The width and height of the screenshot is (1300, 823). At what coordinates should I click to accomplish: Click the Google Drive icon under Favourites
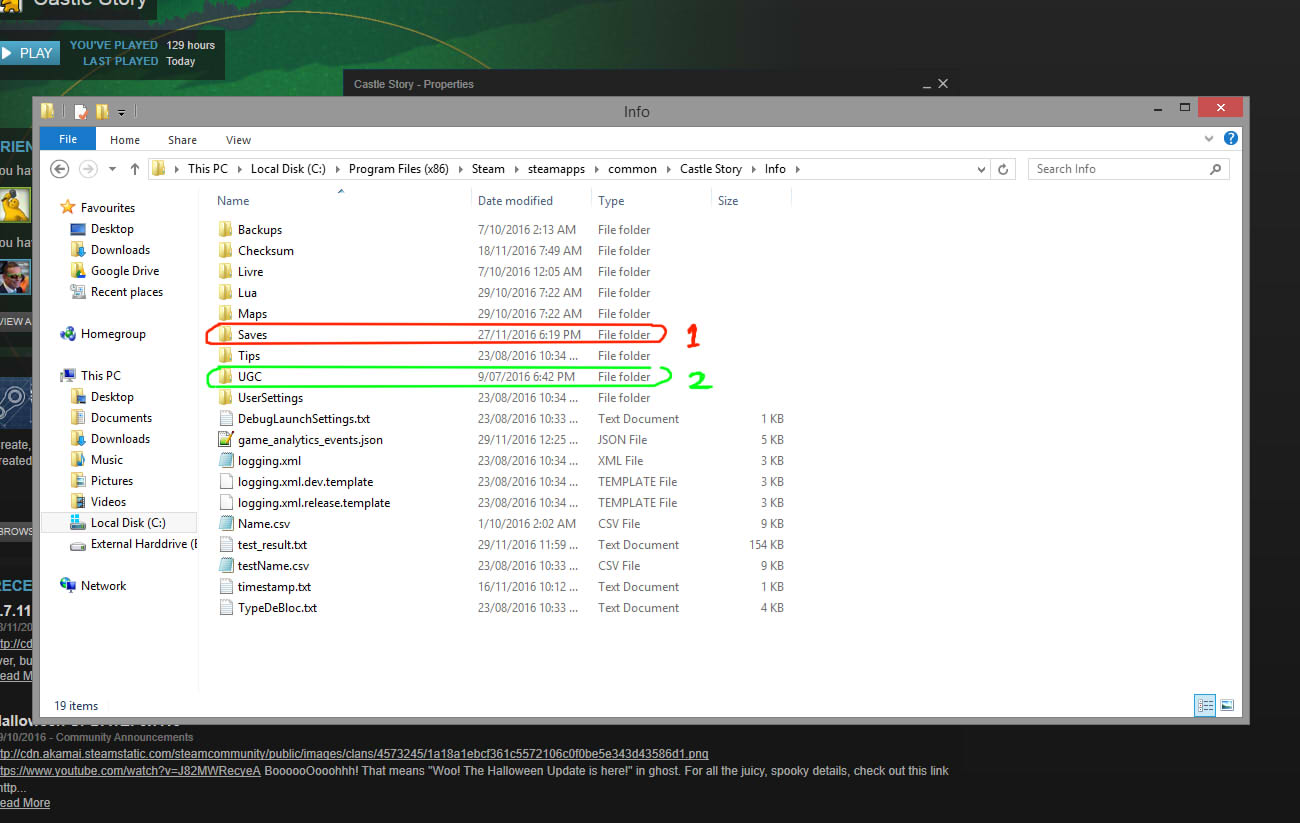pos(78,271)
